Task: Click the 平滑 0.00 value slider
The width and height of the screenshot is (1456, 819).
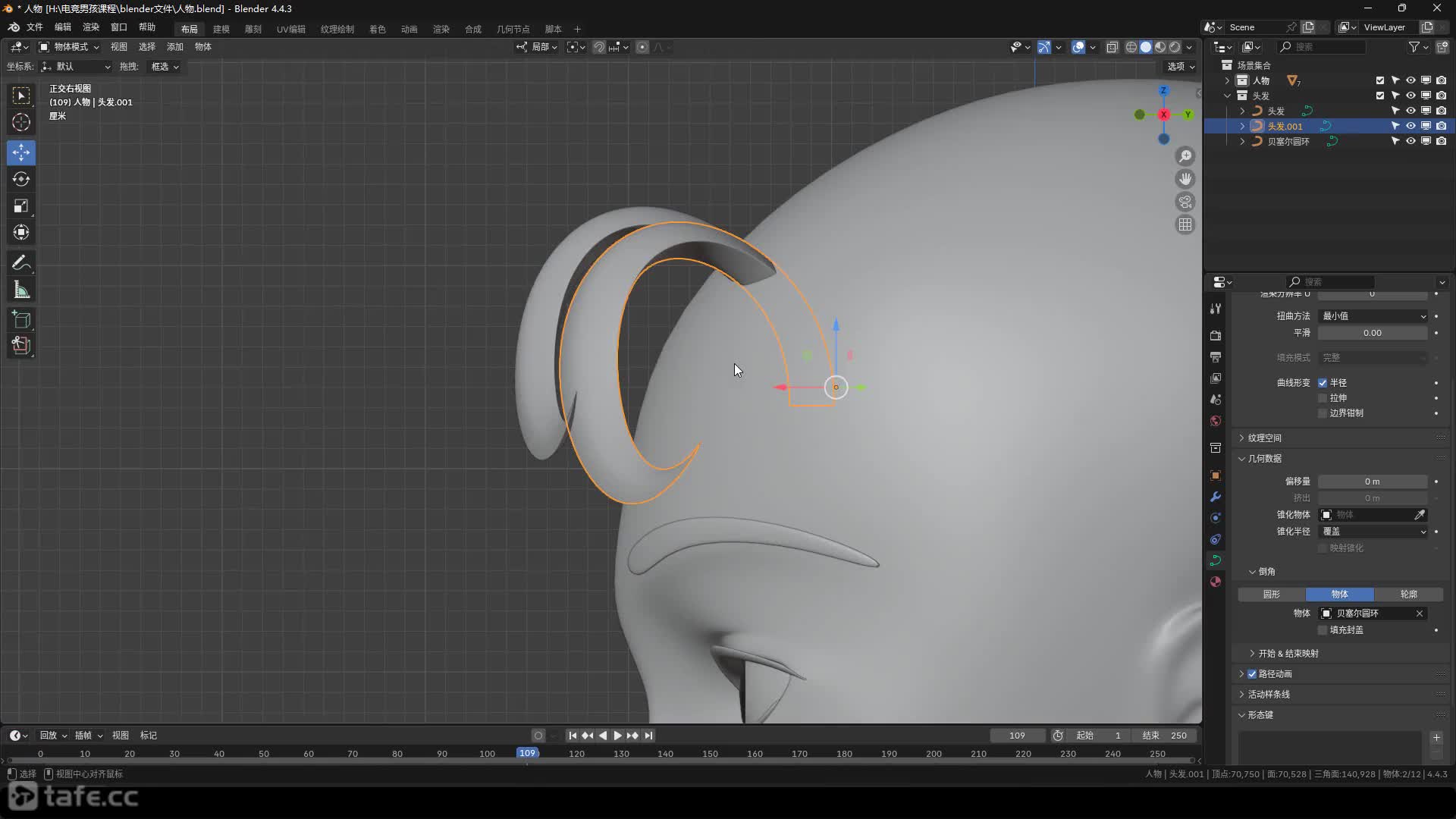Action: point(1372,333)
